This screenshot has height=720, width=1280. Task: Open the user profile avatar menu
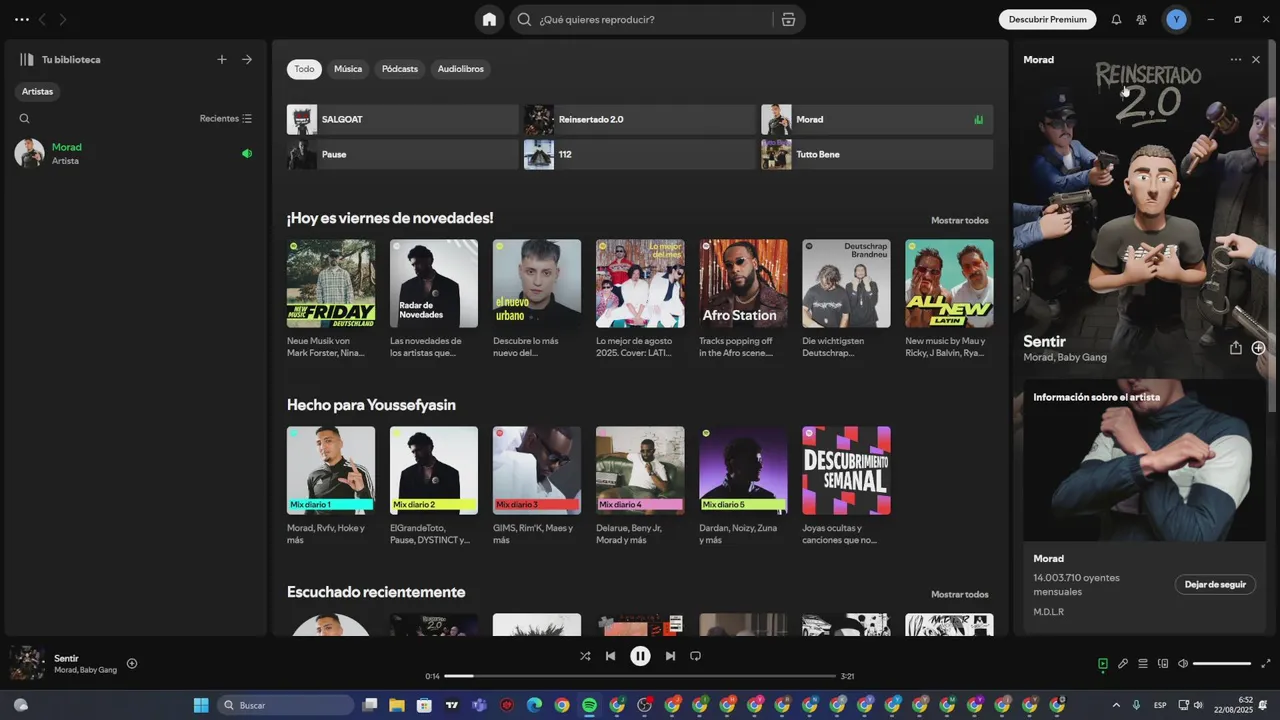click(x=1176, y=19)
